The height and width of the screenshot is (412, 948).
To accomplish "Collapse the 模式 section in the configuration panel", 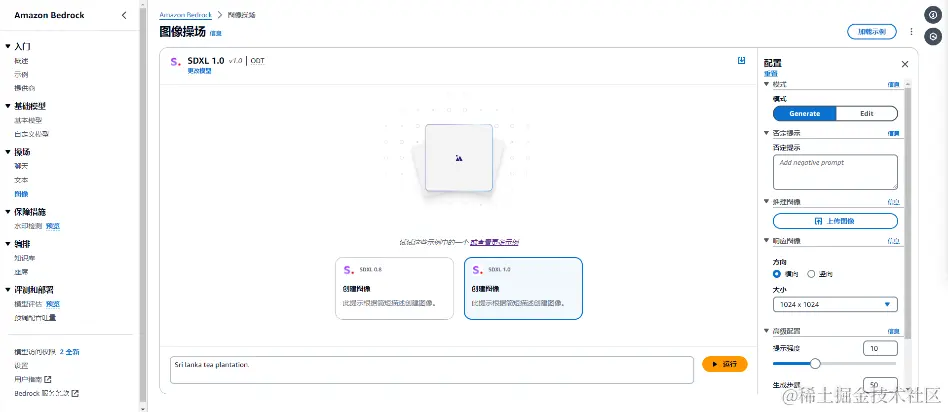I will point(767,84).
